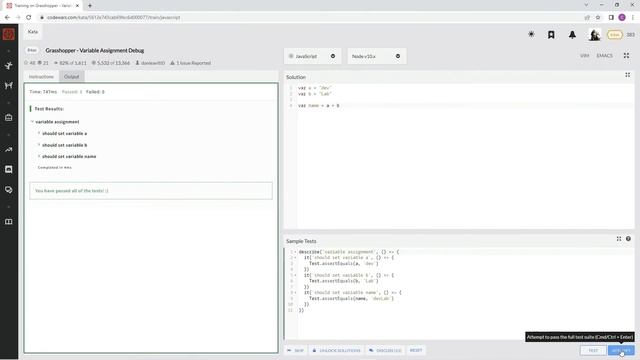The image size is (640, 360).
Task: Click the TEST button
Action: 593,350
